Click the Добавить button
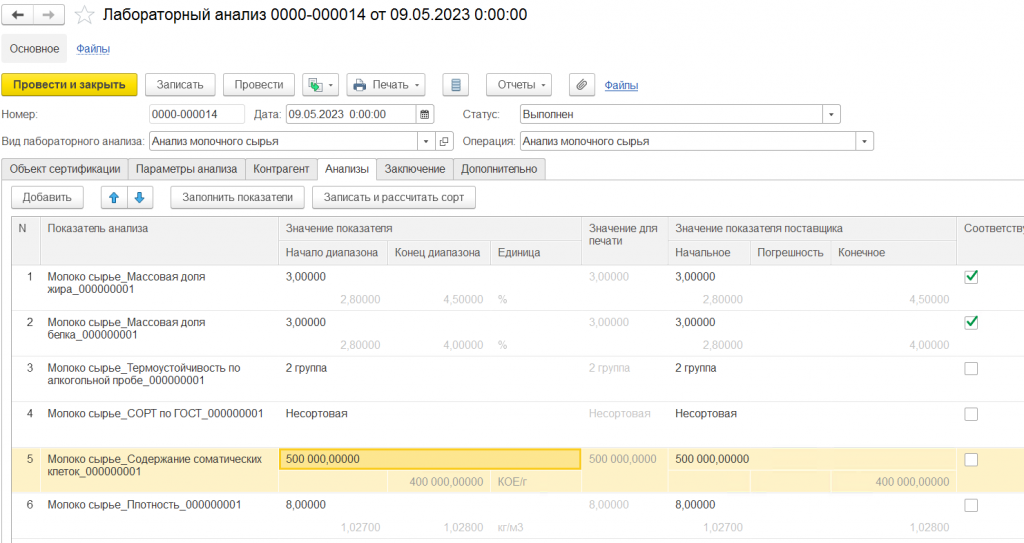This screenshot has width=1024, height=543. 47,197
